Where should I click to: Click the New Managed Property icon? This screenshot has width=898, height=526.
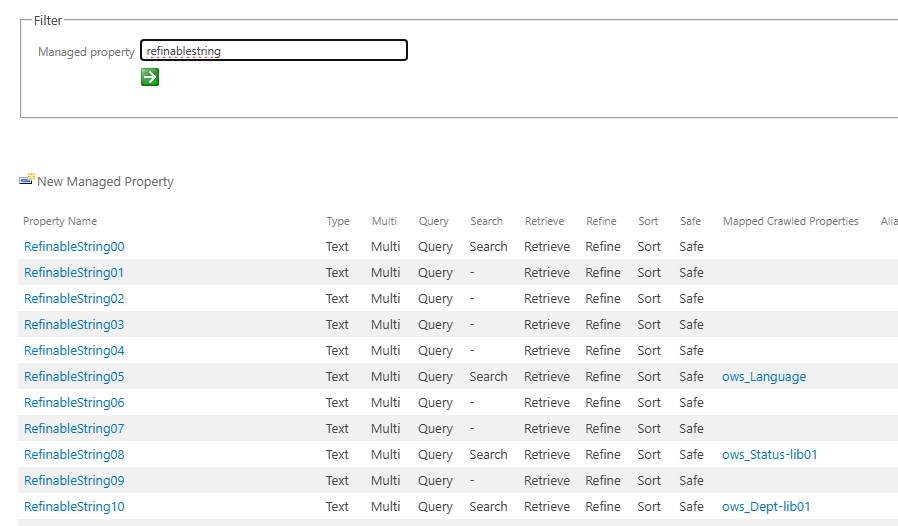tap(27, 179)
